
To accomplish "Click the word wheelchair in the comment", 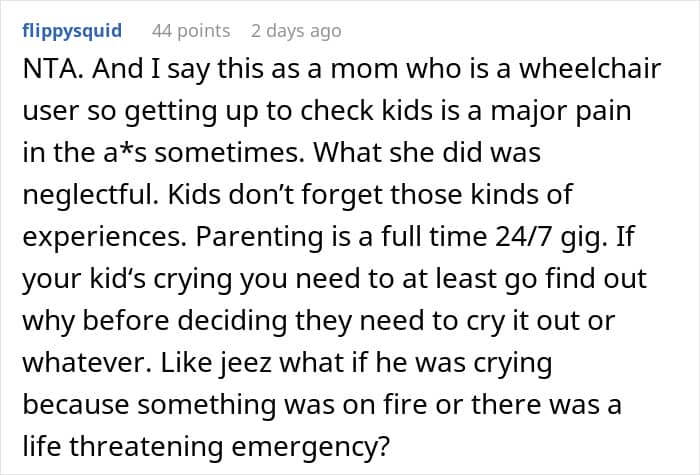I will 590,69.
